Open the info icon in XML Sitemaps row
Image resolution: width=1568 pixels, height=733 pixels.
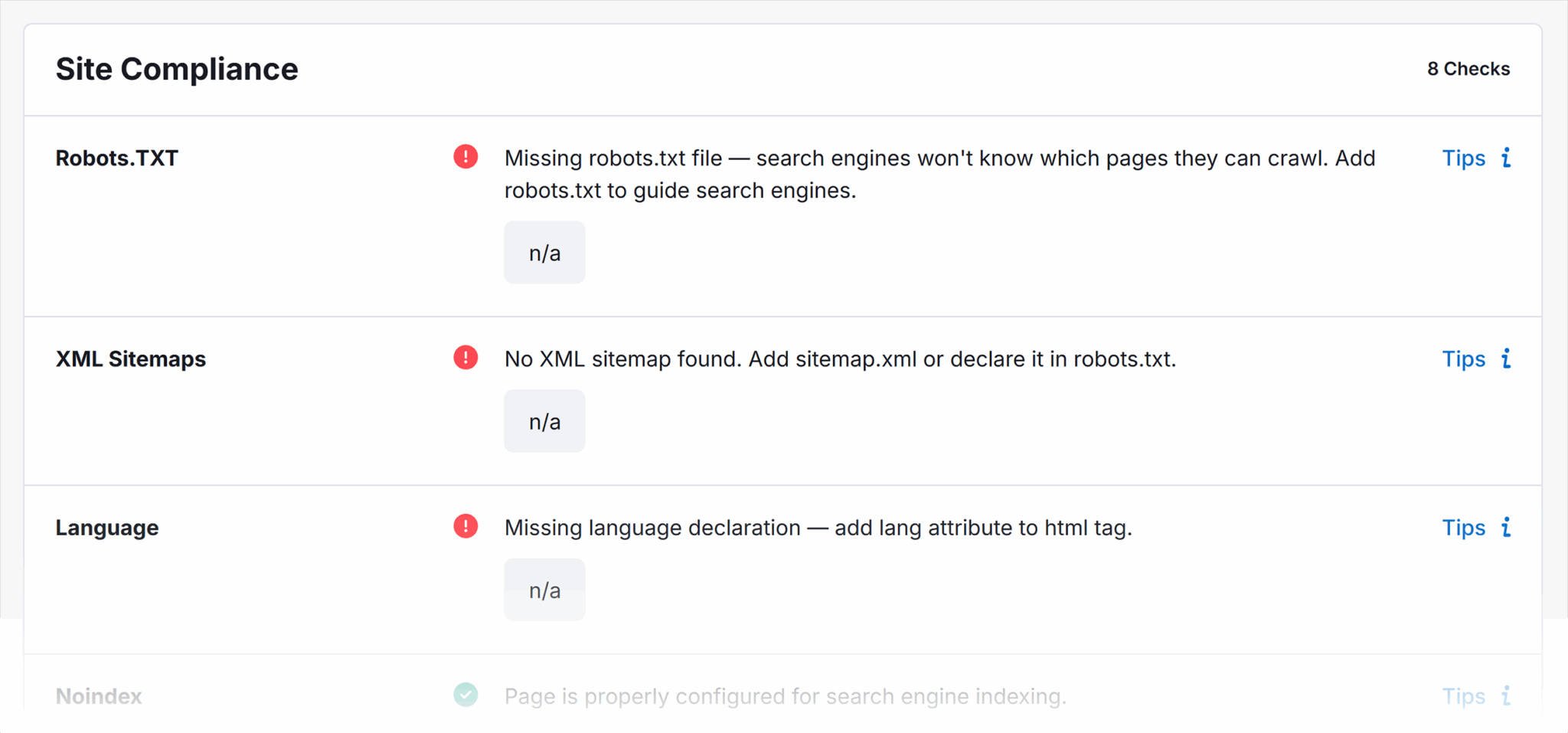[x=1506, y=358]
